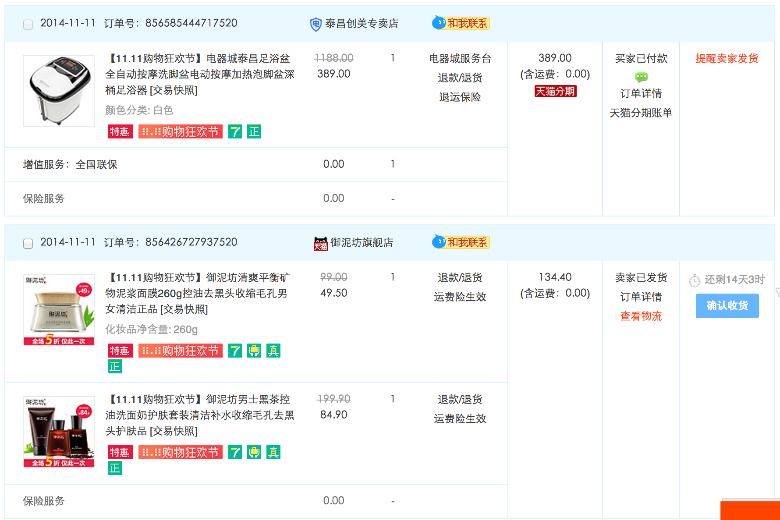The height and width of the screenshot is (520, 780).
Task: Open the men's black tea skincare set thumbnail
Action: 59,431
